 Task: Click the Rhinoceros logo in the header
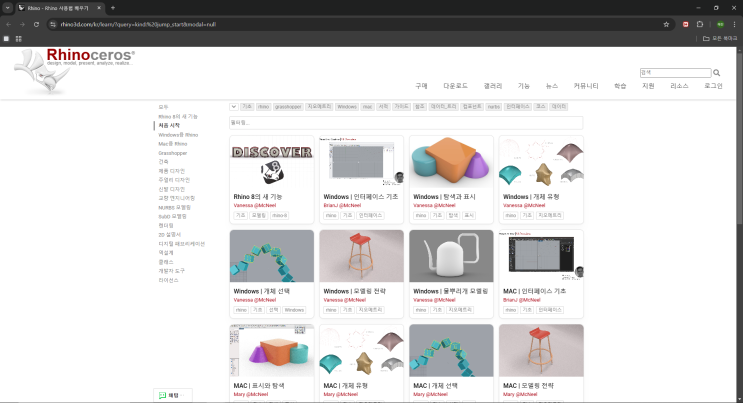click(74, 71)
